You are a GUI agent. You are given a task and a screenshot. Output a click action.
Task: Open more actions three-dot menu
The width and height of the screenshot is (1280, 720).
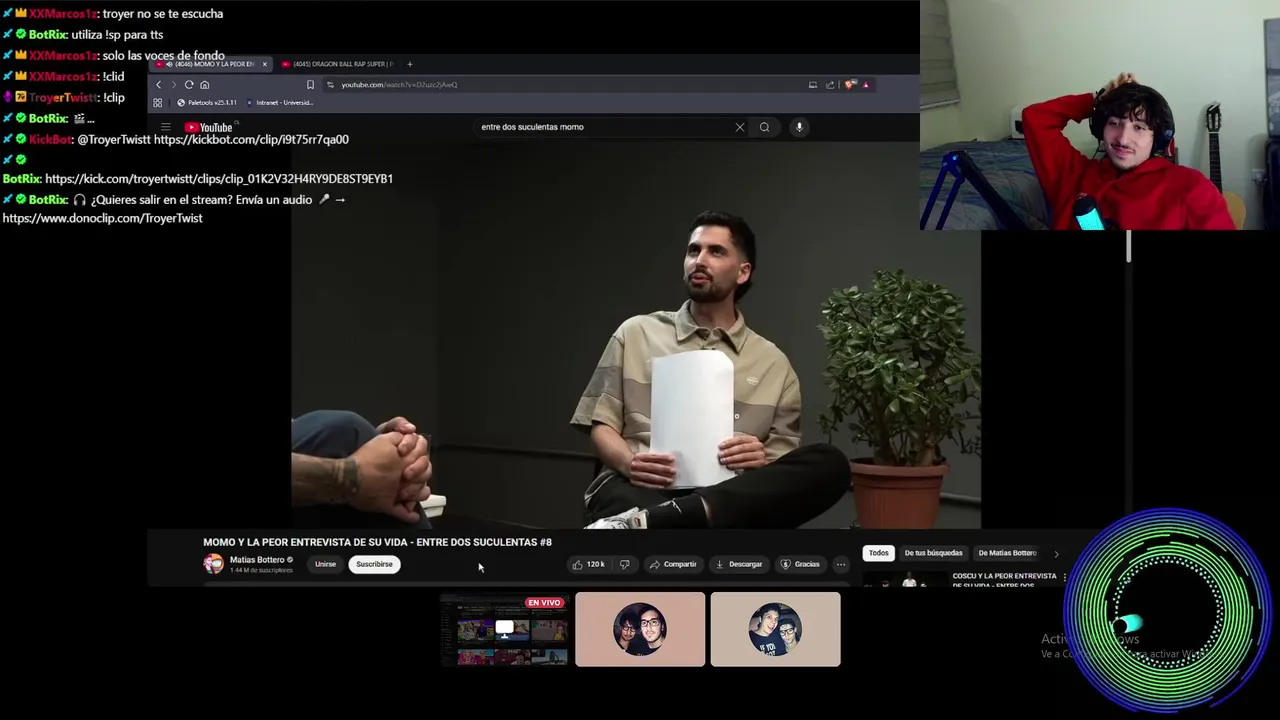point(840,564)
